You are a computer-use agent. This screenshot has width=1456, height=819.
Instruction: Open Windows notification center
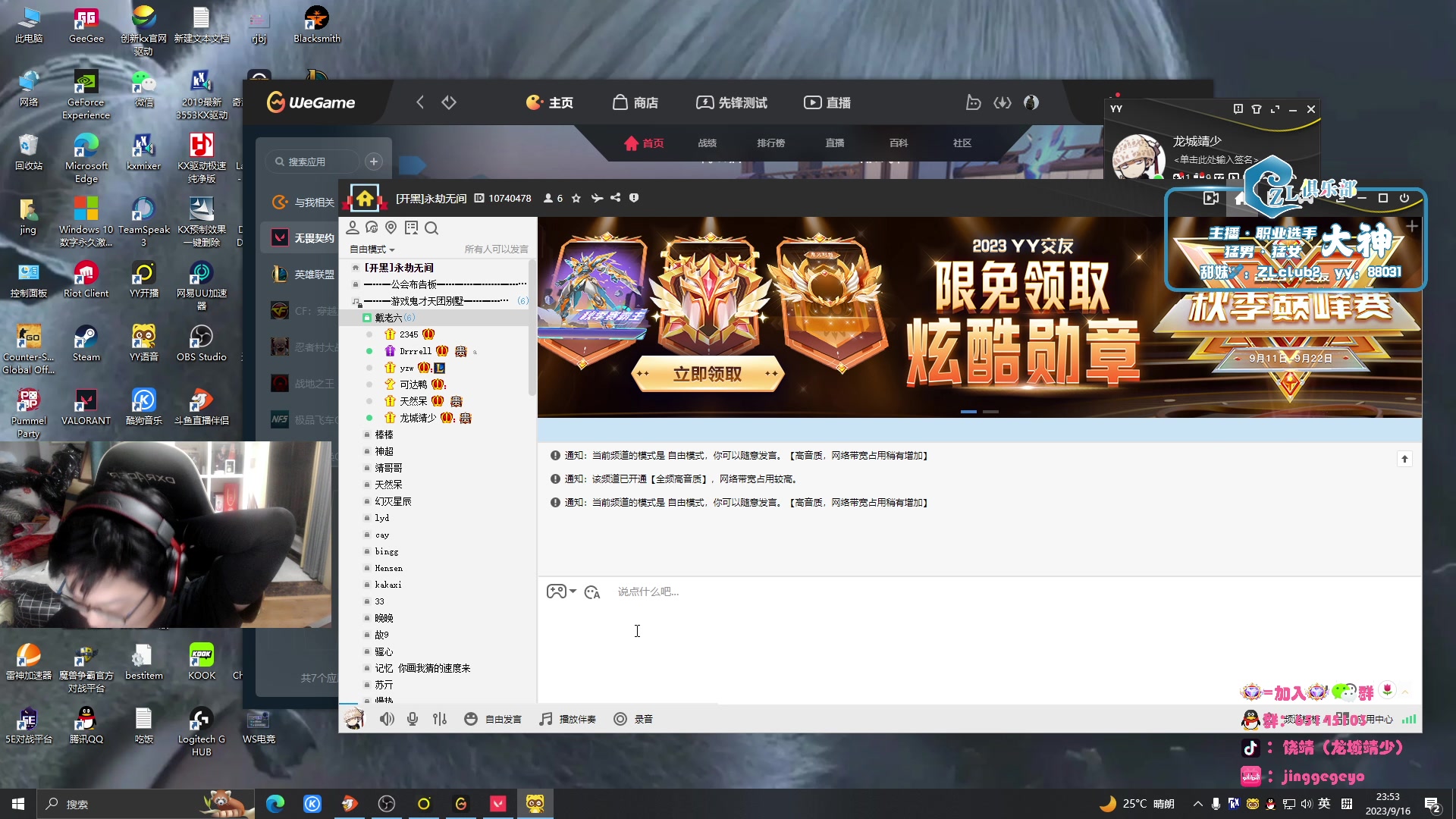1432,805
